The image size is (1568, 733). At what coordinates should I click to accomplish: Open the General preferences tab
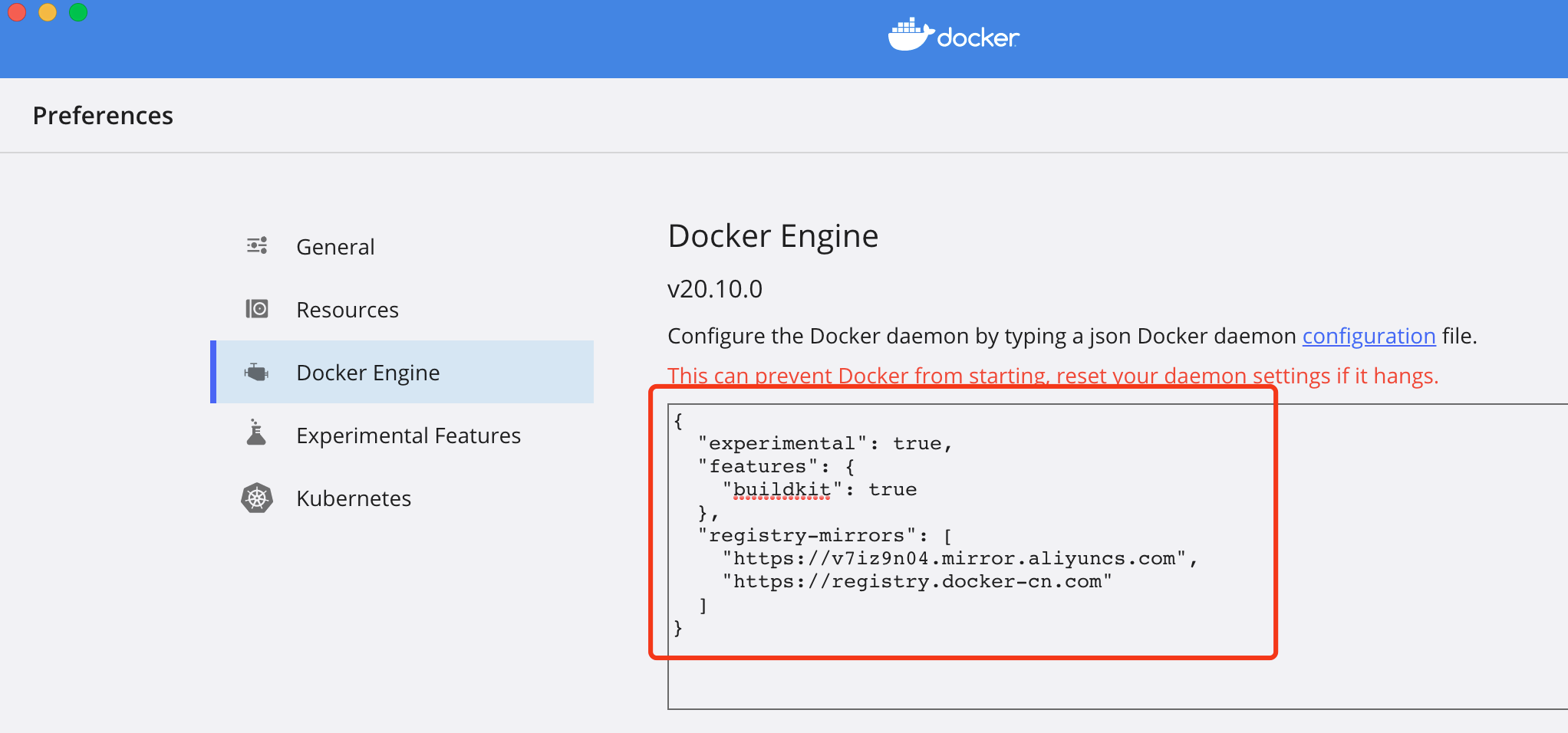(x=402, y=247)
